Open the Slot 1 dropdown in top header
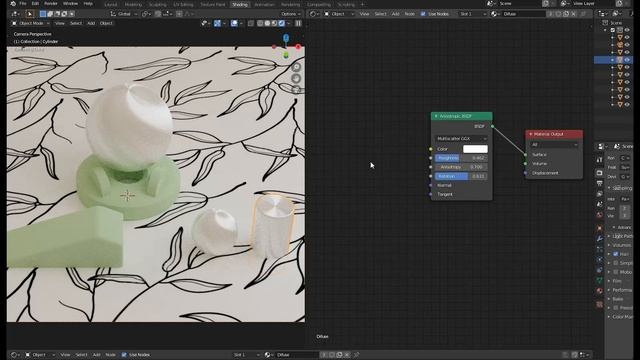Image resolution: width=640 pixels, height=360 pixels. point(472,14)
